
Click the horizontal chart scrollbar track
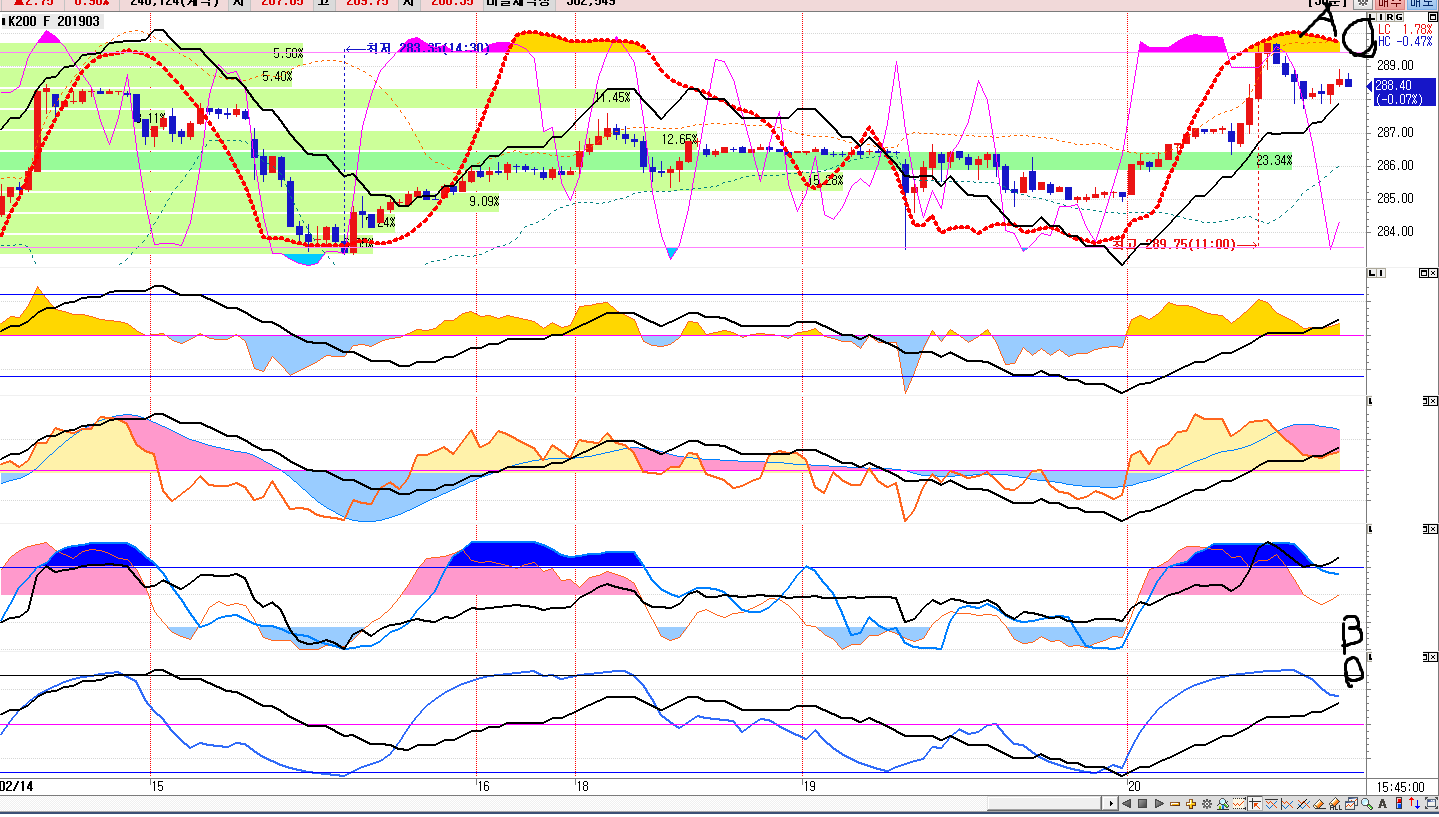pyautogui.click(x=552, y=804)
